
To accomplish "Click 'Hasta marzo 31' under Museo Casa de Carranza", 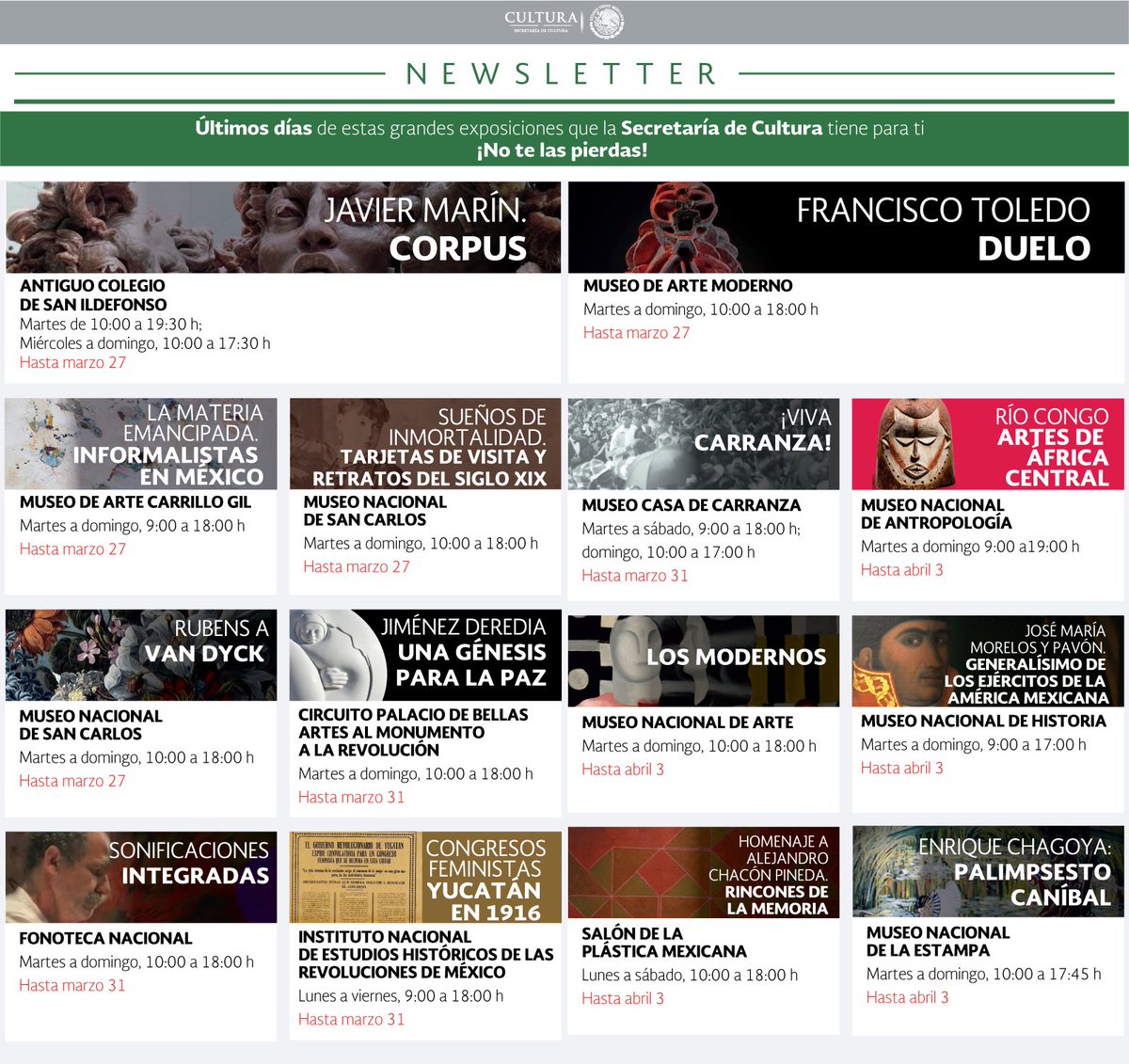I will [635, 576].
